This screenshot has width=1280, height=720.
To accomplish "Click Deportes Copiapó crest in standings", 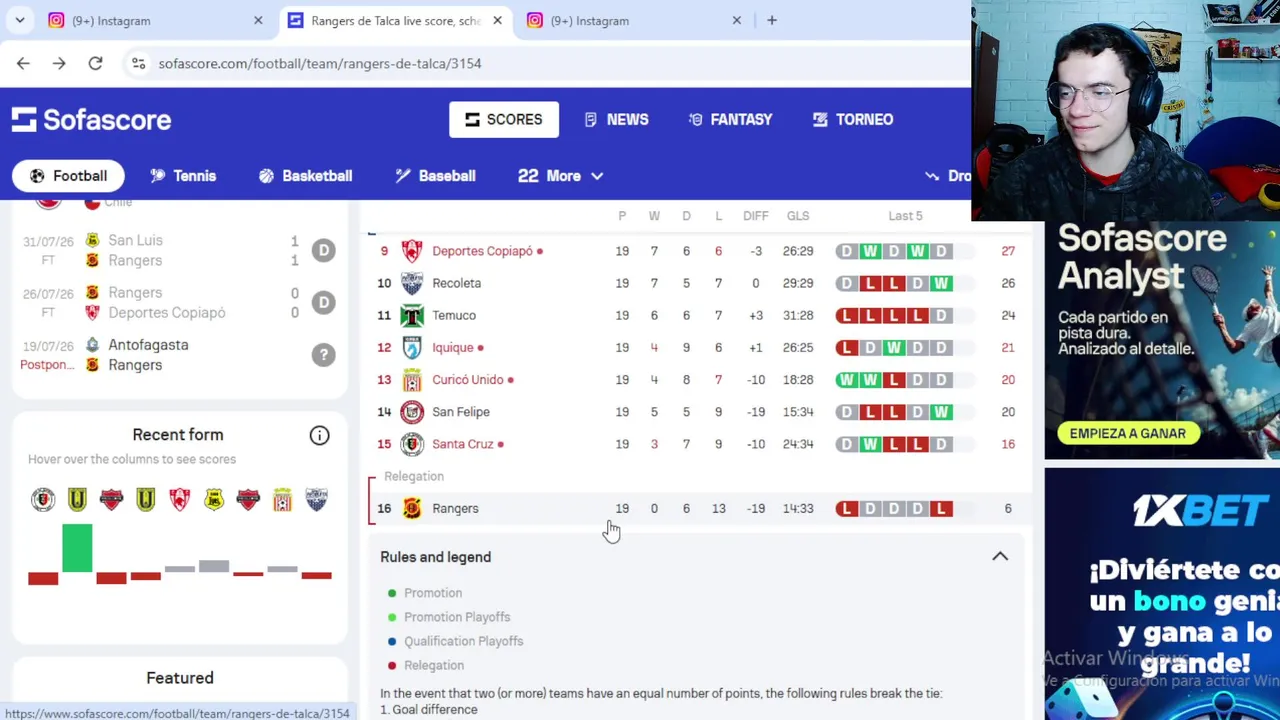I will pyautogui.click(x=412, y=251).
